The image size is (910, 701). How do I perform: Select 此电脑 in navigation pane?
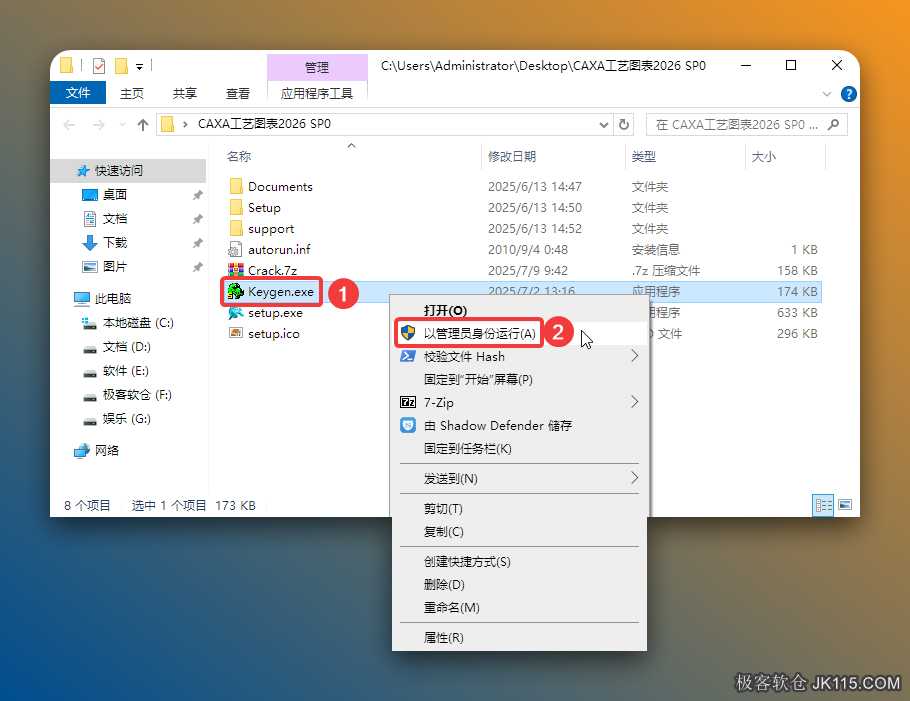(x=113, y=298)
